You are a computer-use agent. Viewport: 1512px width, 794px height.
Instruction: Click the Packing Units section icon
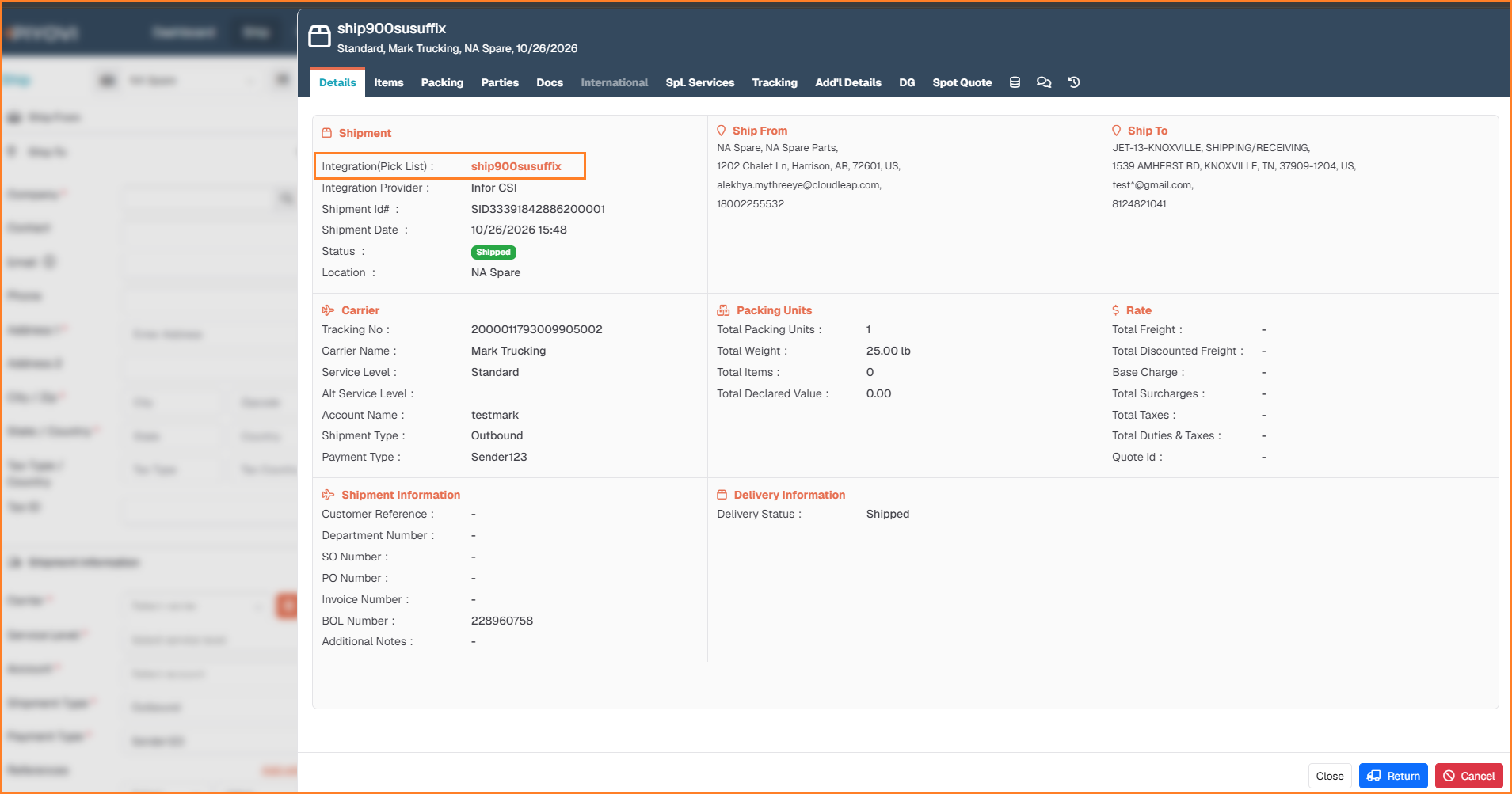723,310
